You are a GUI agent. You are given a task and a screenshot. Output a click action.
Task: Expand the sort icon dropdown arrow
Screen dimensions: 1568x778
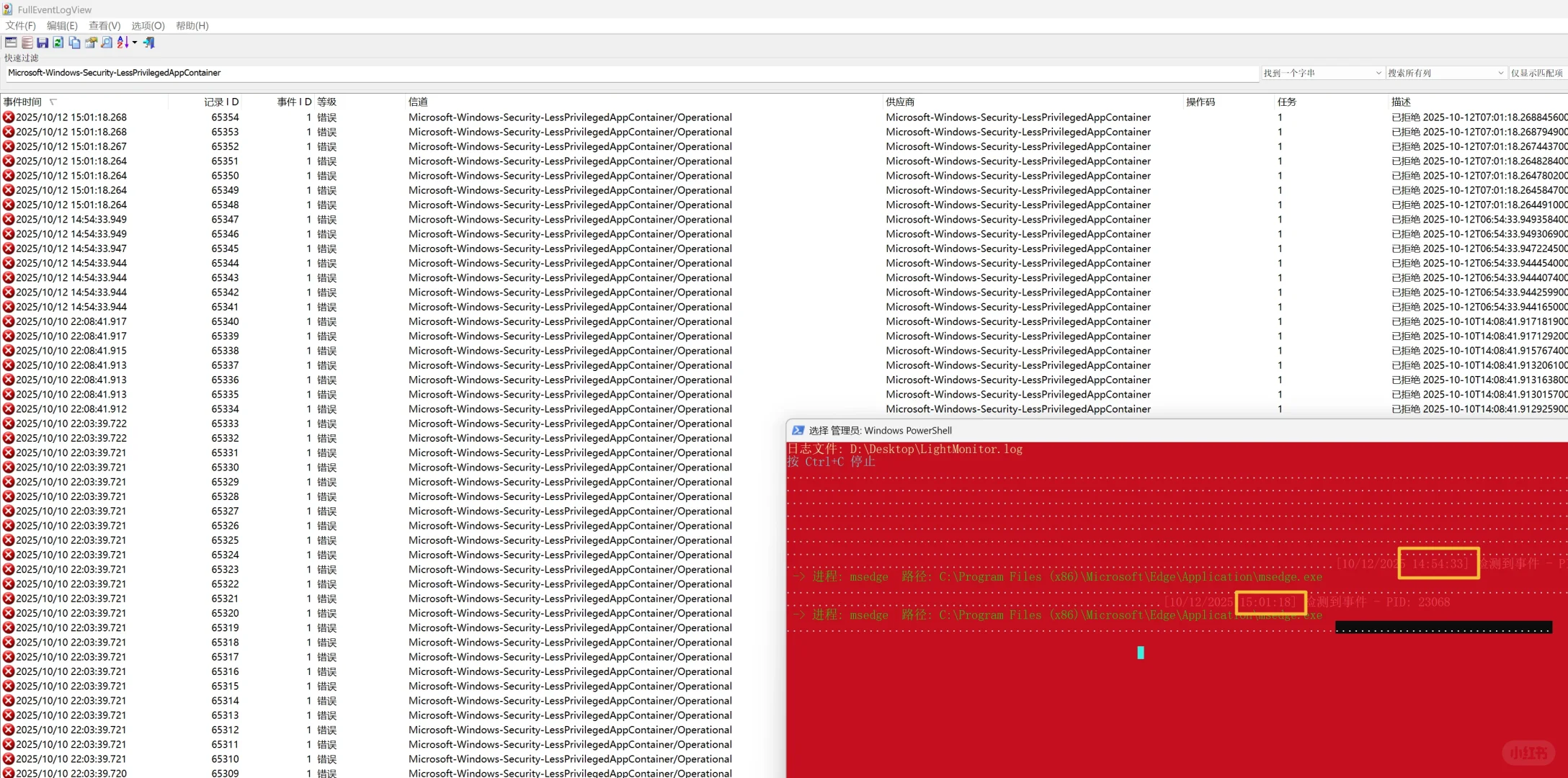(x=135, y=43)
